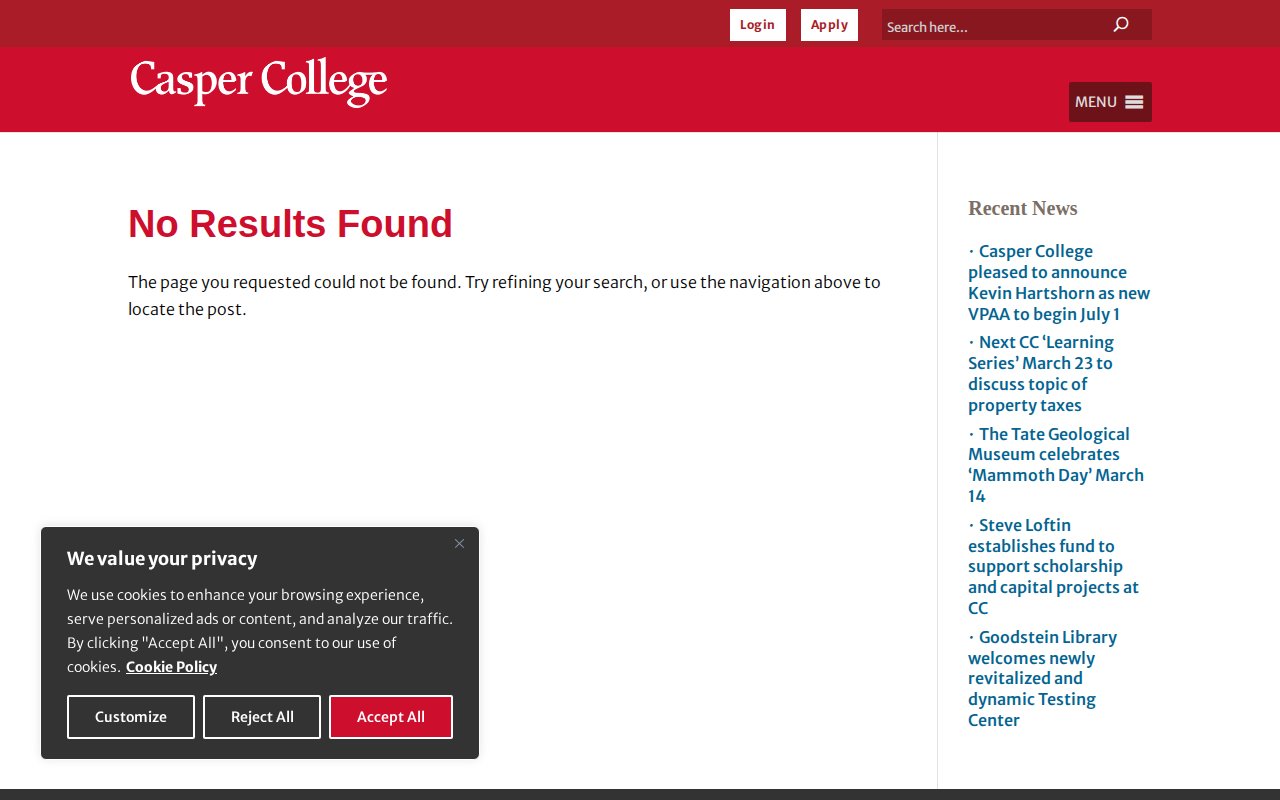Screen dimensions: 1280x800
Task: Click the "We value your privacy" title
Action: coord(162,559)
